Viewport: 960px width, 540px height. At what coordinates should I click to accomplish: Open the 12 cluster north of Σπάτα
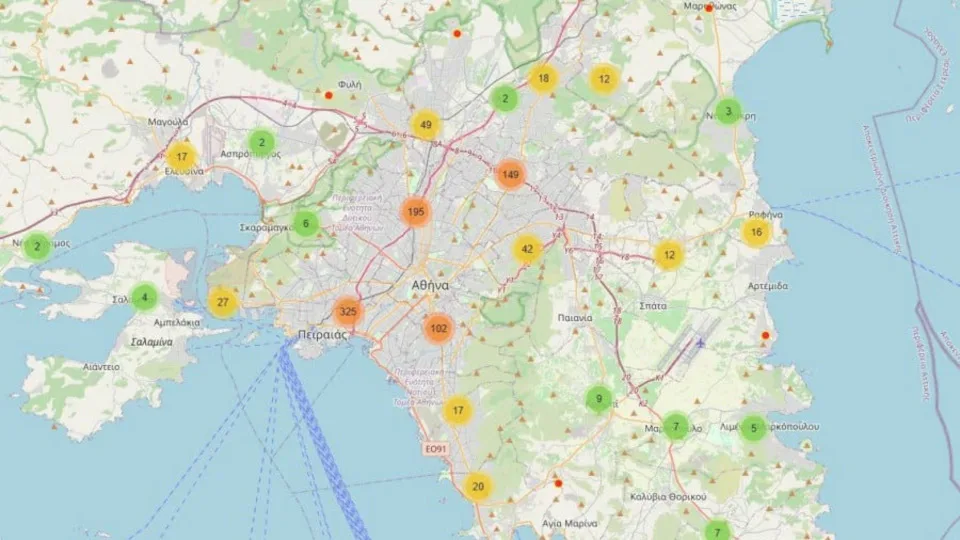[x=669, y=255]
